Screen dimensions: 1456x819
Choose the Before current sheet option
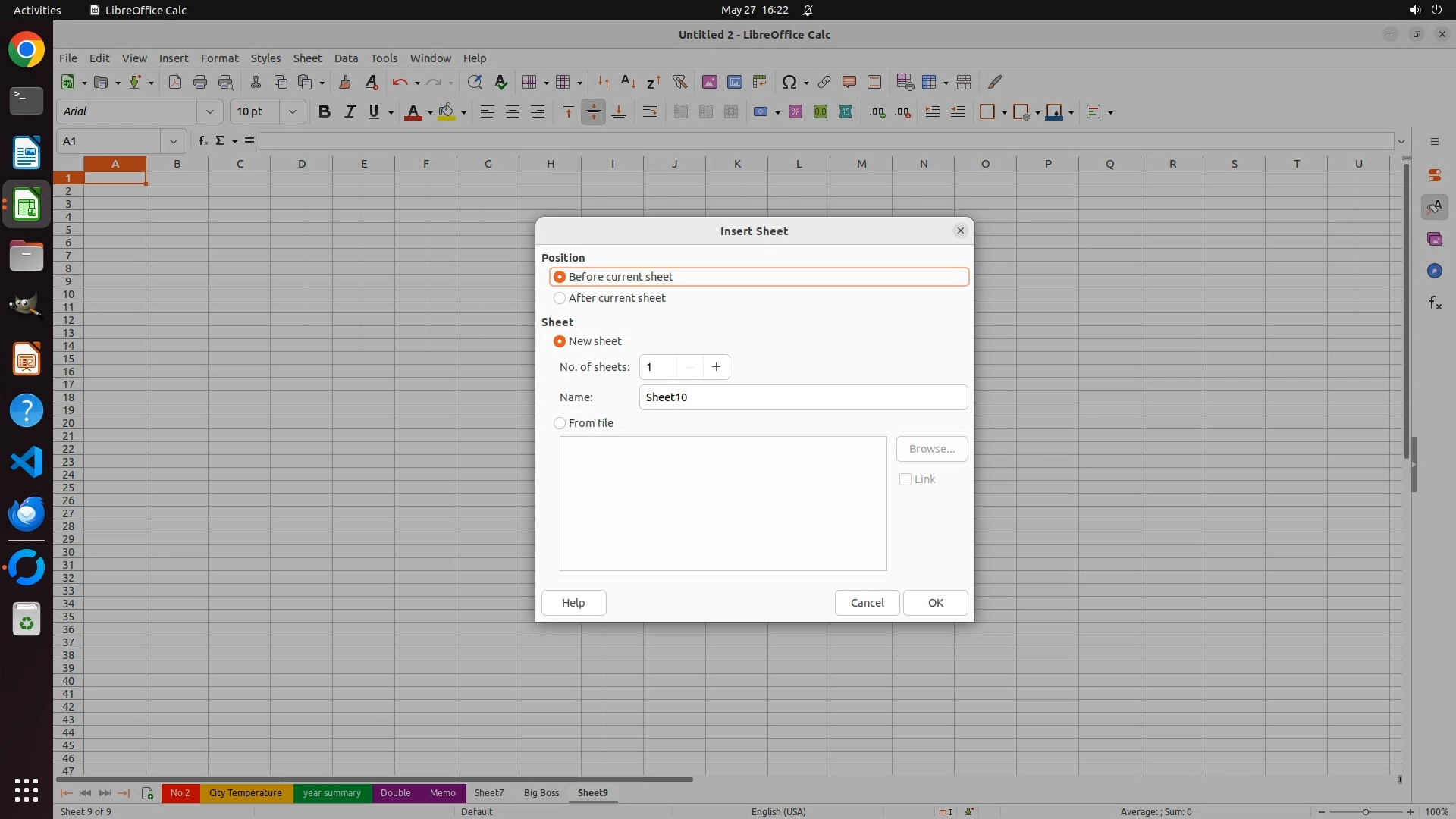[x=560, y=277]
